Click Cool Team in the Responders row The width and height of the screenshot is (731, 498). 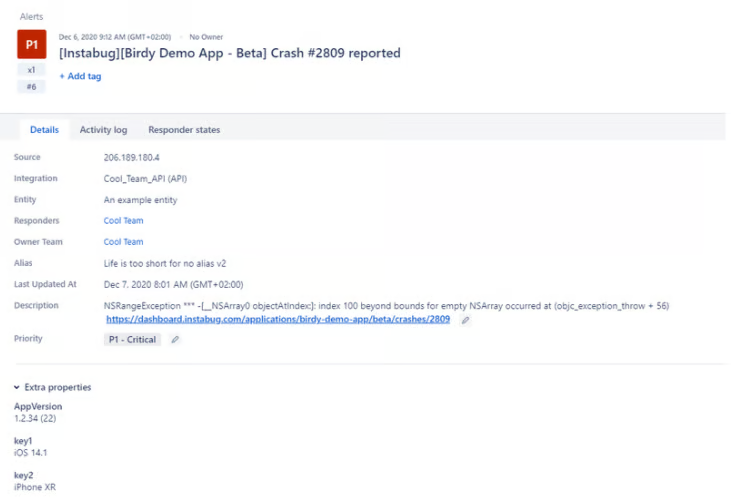point(123,221)
